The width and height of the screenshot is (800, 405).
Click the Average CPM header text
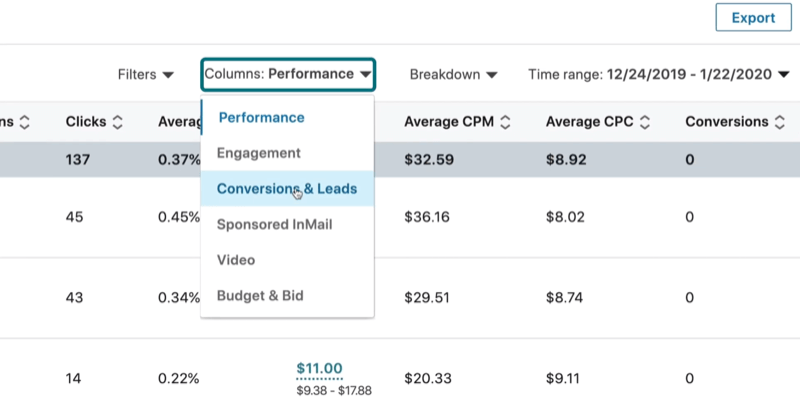(x=449, y=122)
